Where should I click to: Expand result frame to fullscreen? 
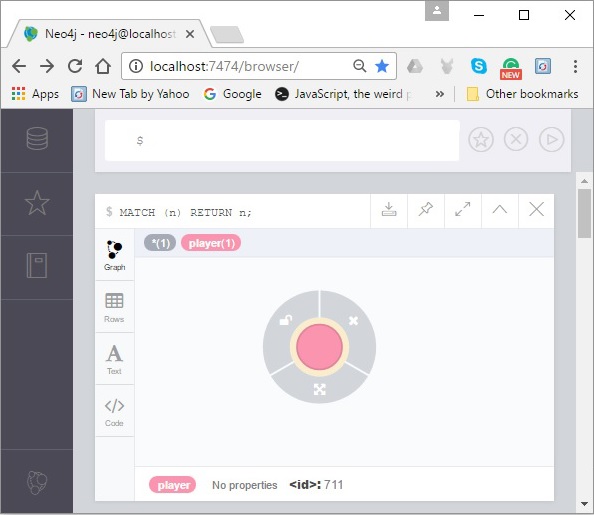pyautogui.click(x=463, y=209)
